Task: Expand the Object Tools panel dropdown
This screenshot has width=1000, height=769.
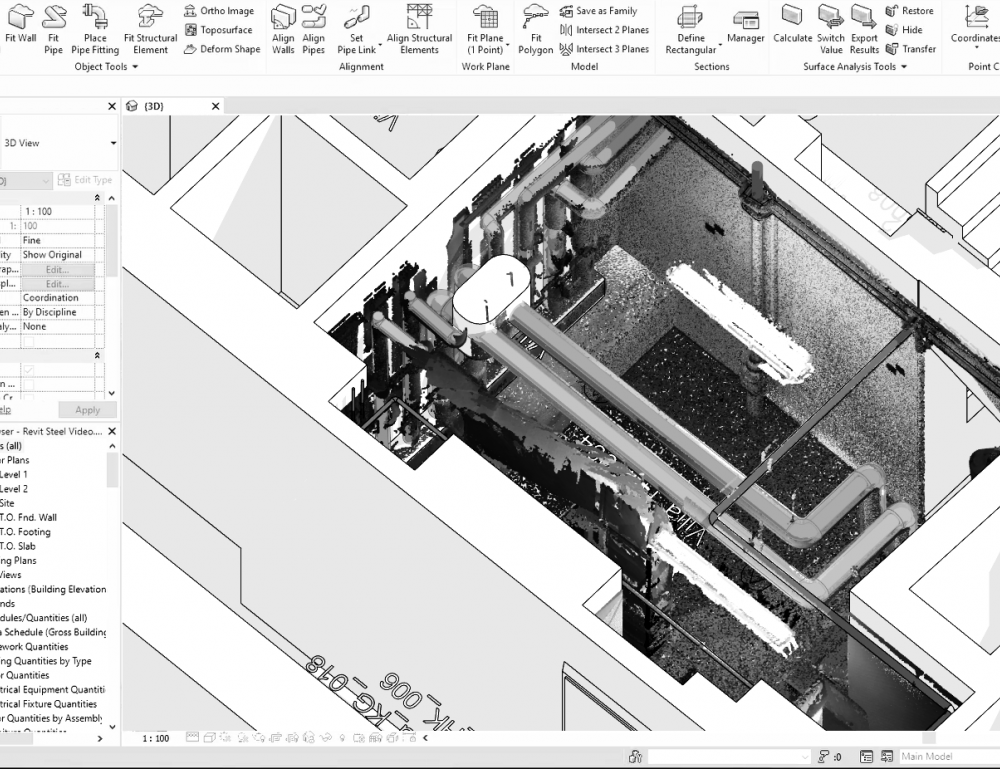Action: [x=135, y=67]
